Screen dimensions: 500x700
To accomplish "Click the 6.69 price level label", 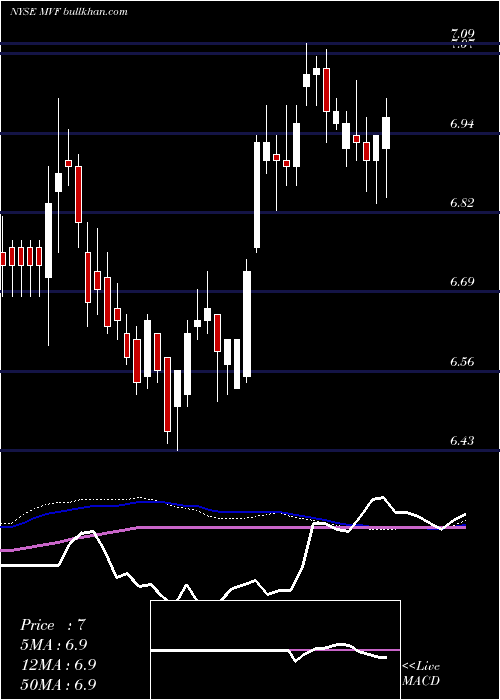I will (x=462, y=282).
